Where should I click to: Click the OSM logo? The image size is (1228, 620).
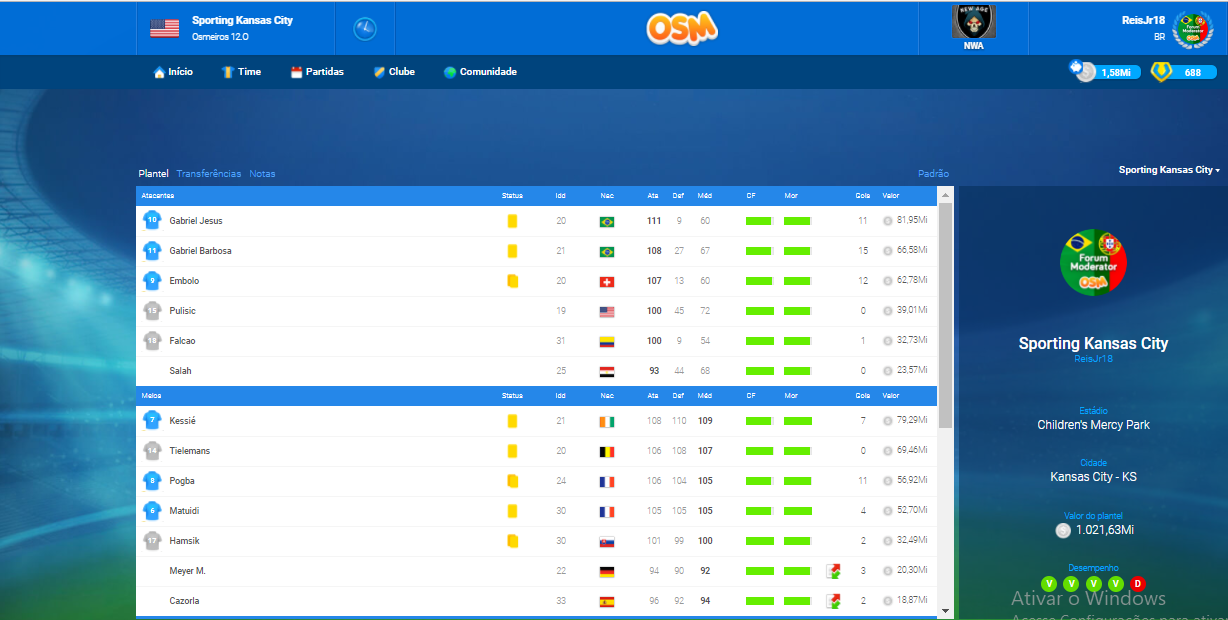point(682,28)
